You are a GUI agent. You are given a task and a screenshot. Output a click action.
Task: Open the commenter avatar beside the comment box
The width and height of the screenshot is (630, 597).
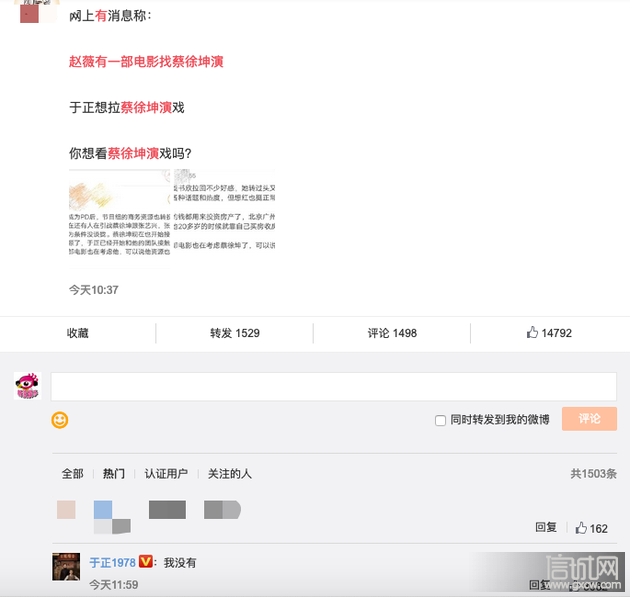(28, 386)
